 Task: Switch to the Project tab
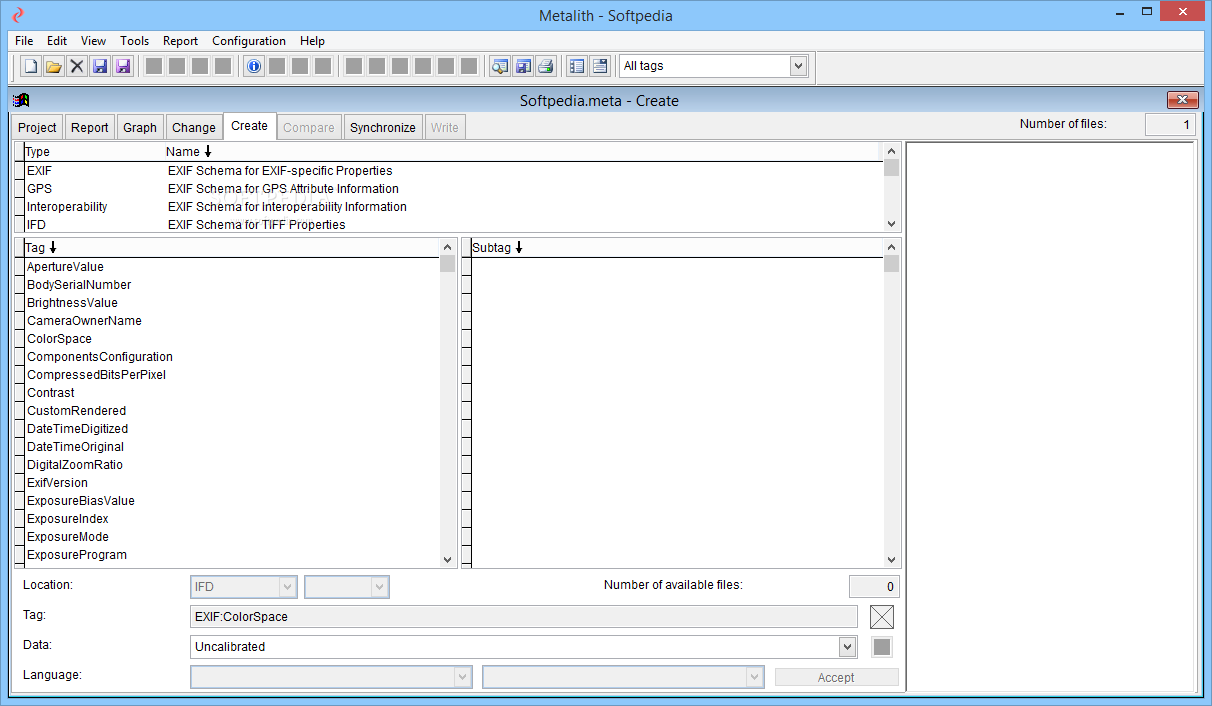tap(38, 127)
